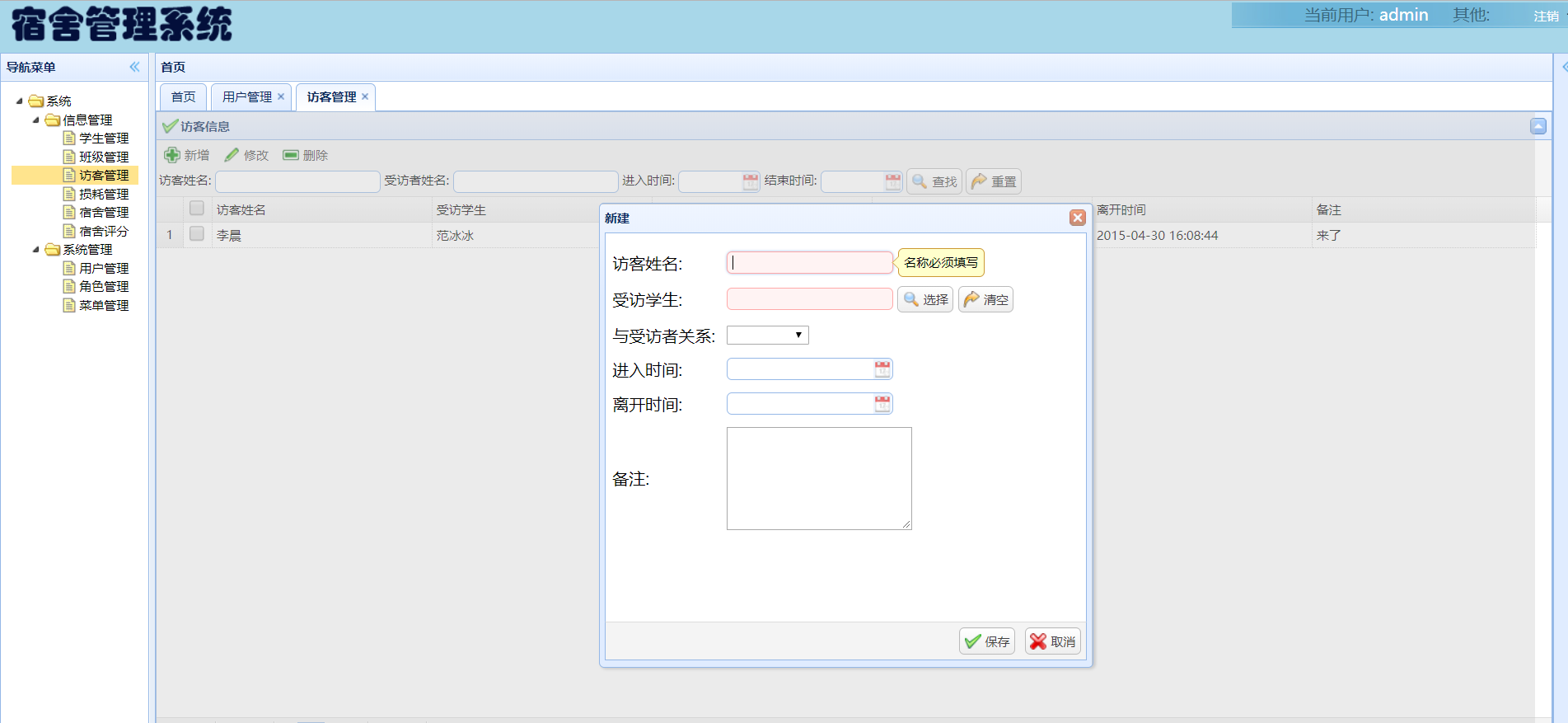
Task: Tick the header select-all checkbox
Action: click(196, 208)
